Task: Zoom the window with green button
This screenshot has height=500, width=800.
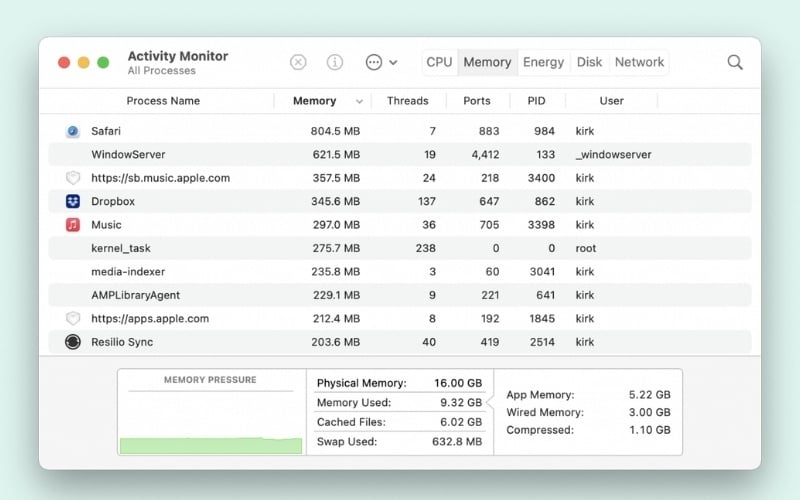Action: [103, 62]
